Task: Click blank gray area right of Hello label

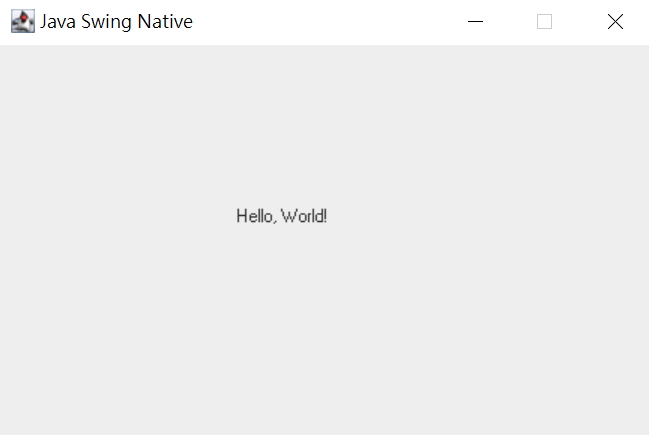Action: coord(488,216)
